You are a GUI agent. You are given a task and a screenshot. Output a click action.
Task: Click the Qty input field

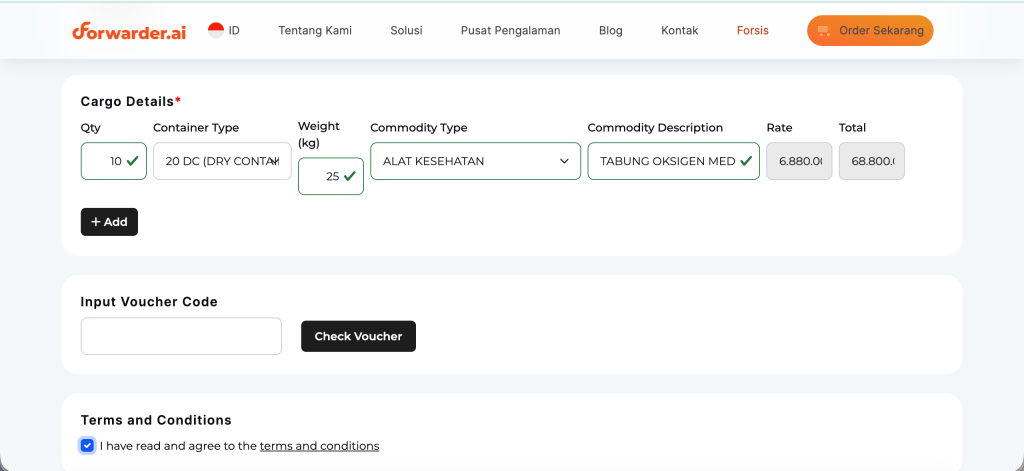tap(114, 161)
